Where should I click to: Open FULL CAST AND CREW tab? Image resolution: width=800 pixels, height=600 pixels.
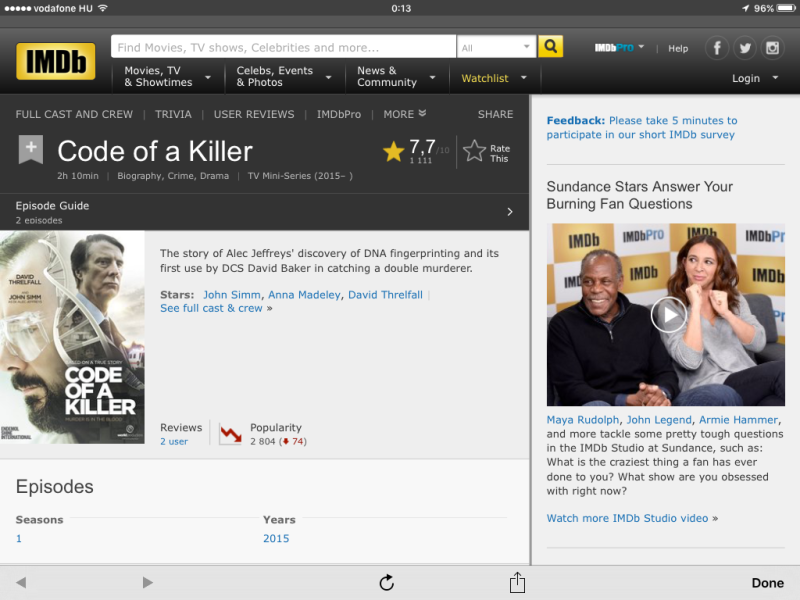tap(74, 114)
